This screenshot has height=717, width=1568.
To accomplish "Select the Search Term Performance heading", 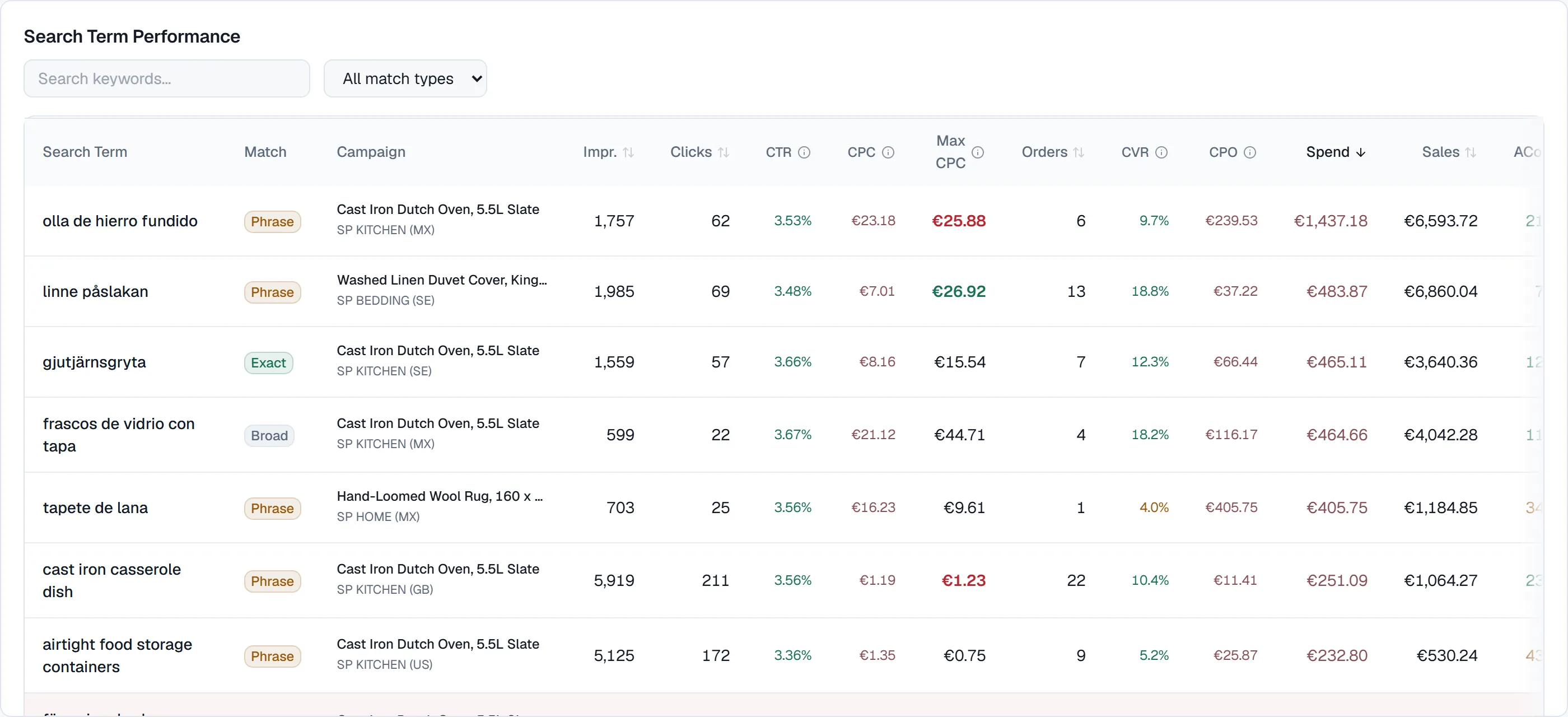I will click(x=132, y=36).
